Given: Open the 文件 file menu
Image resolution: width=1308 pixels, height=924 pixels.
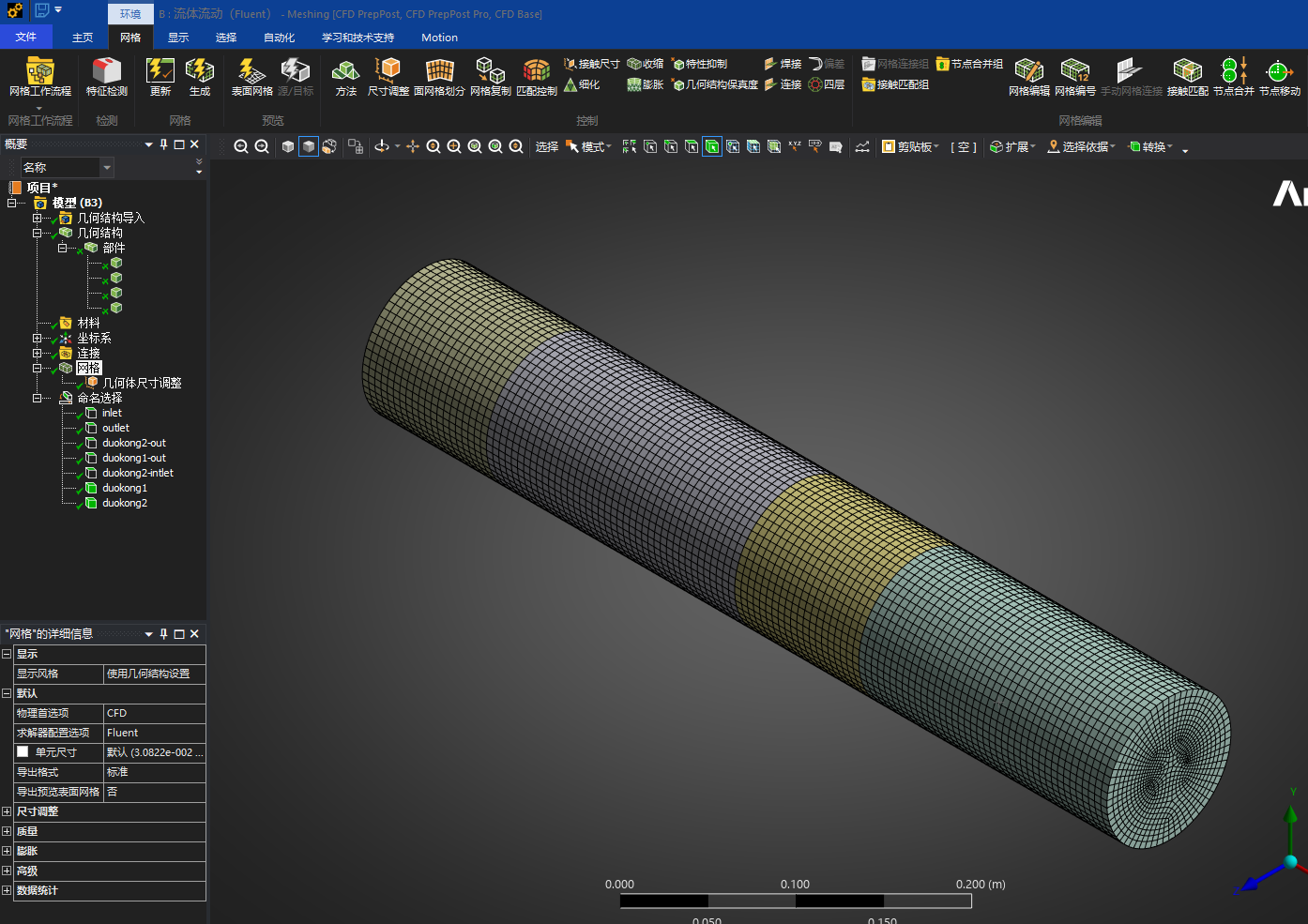Looking at the screenshot, I should click(26, 38).
